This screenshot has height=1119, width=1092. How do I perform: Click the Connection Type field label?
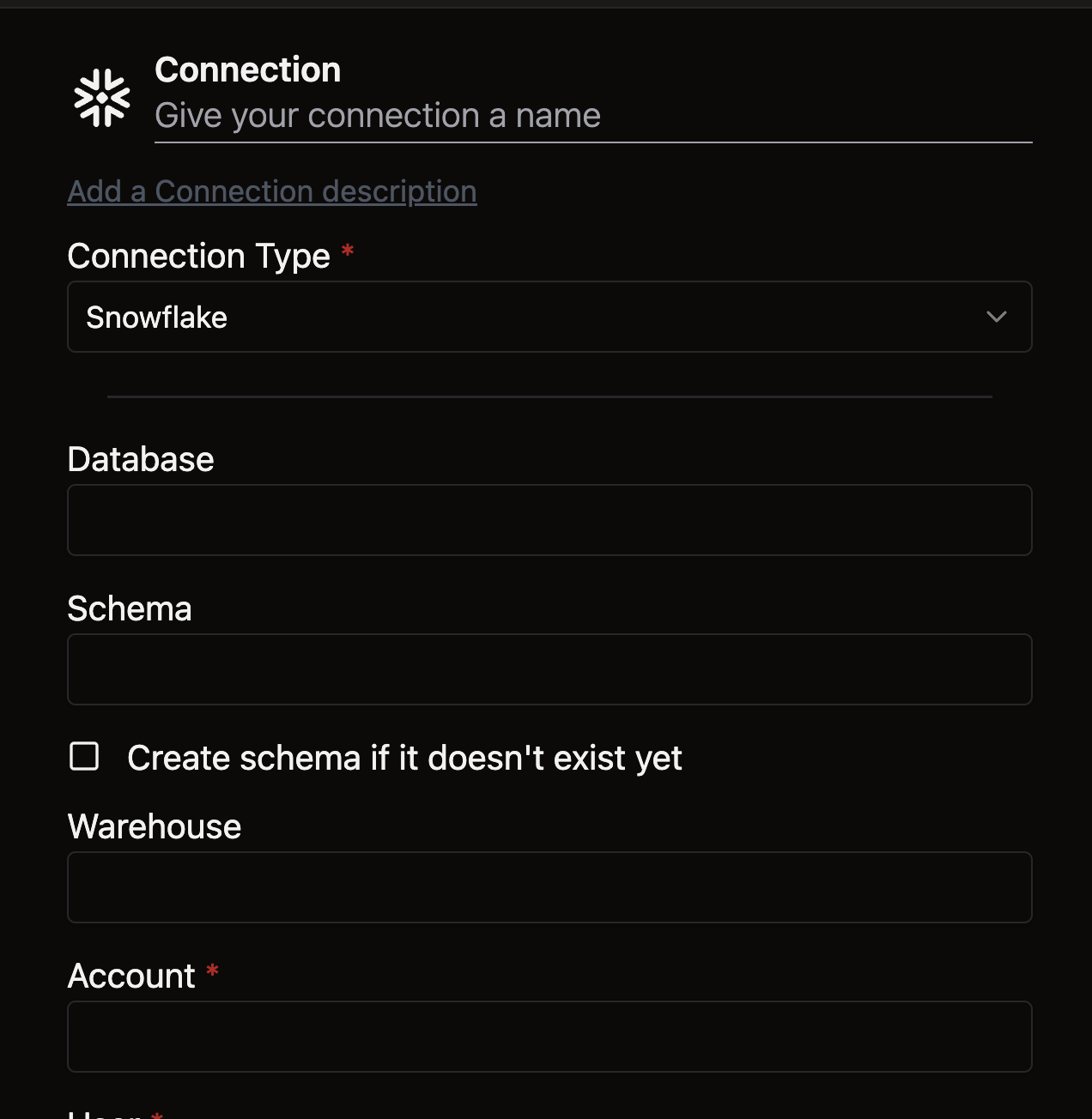coord(199,257)
